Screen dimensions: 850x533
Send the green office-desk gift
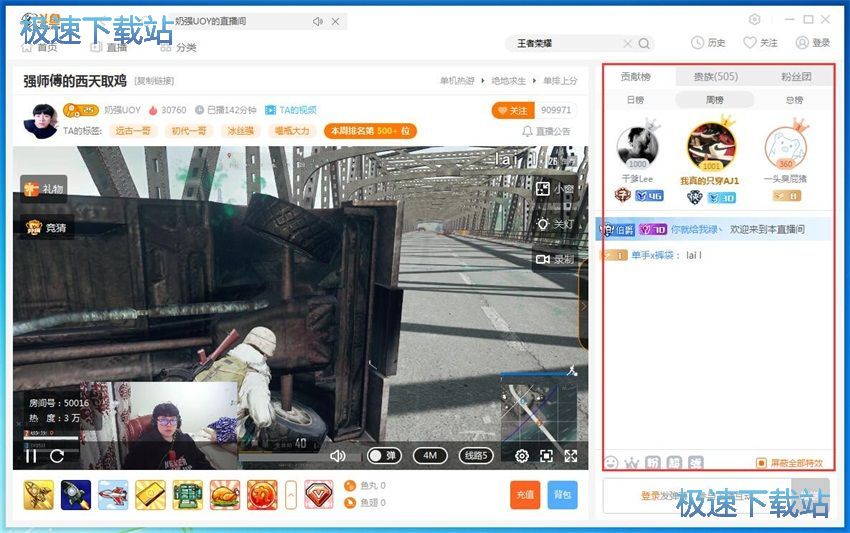[x=188, y=495]
